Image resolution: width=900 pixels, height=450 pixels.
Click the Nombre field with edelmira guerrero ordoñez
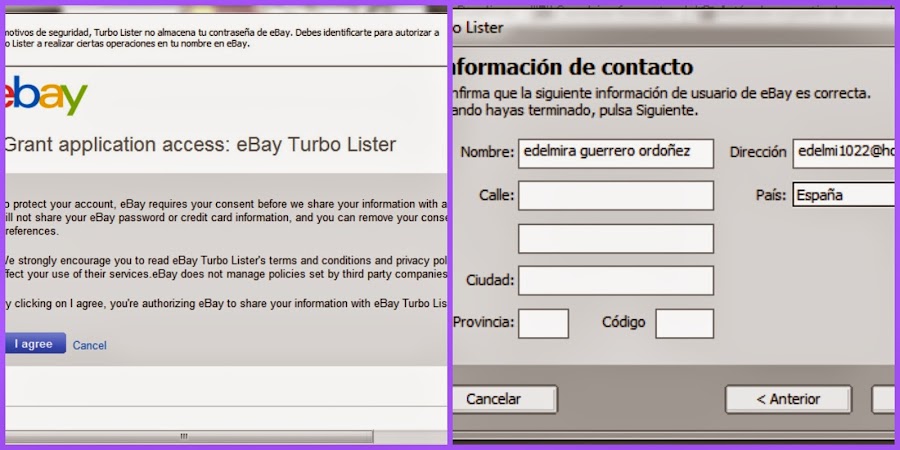pyautogui.click(x=616, y=153)
